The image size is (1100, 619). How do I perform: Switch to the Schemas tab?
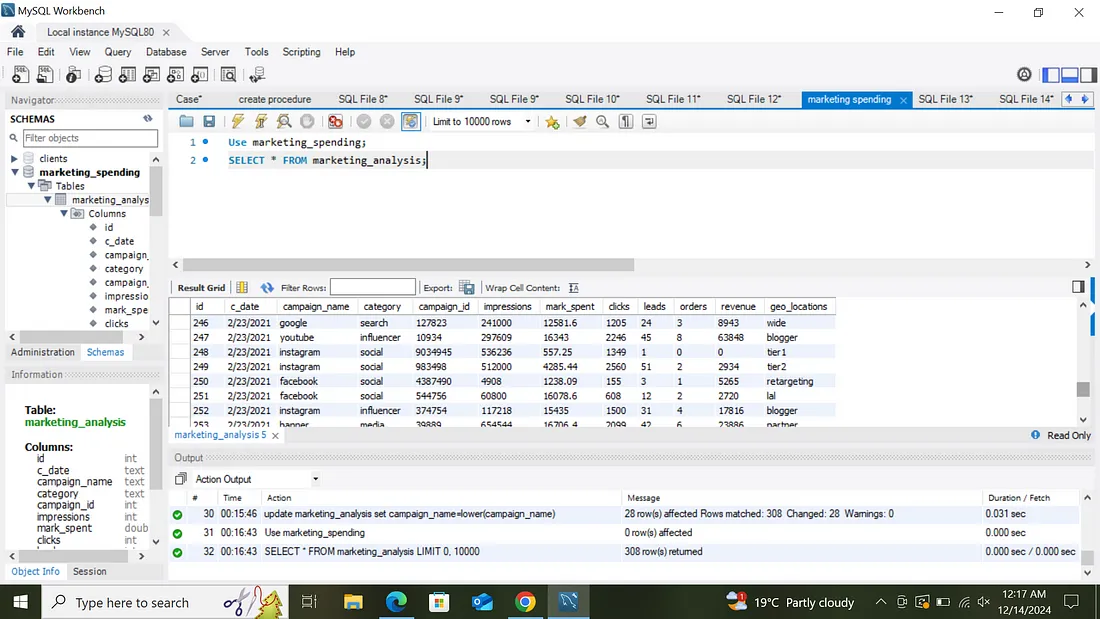point(105,352)
